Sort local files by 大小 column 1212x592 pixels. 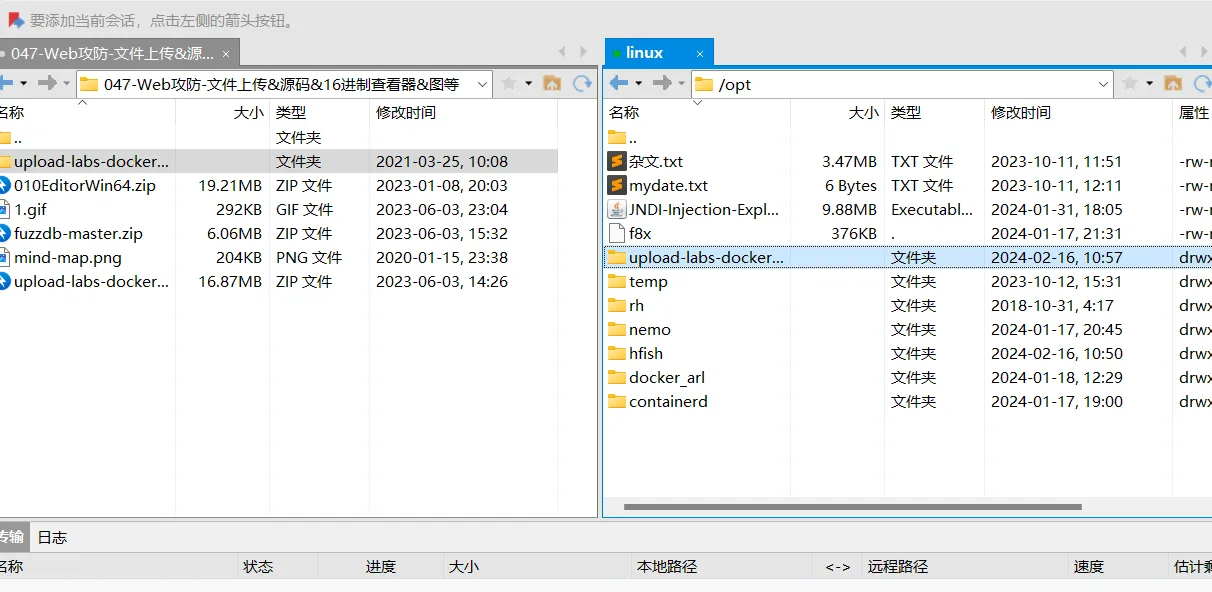pyautogui.click(x=248, y=113)
